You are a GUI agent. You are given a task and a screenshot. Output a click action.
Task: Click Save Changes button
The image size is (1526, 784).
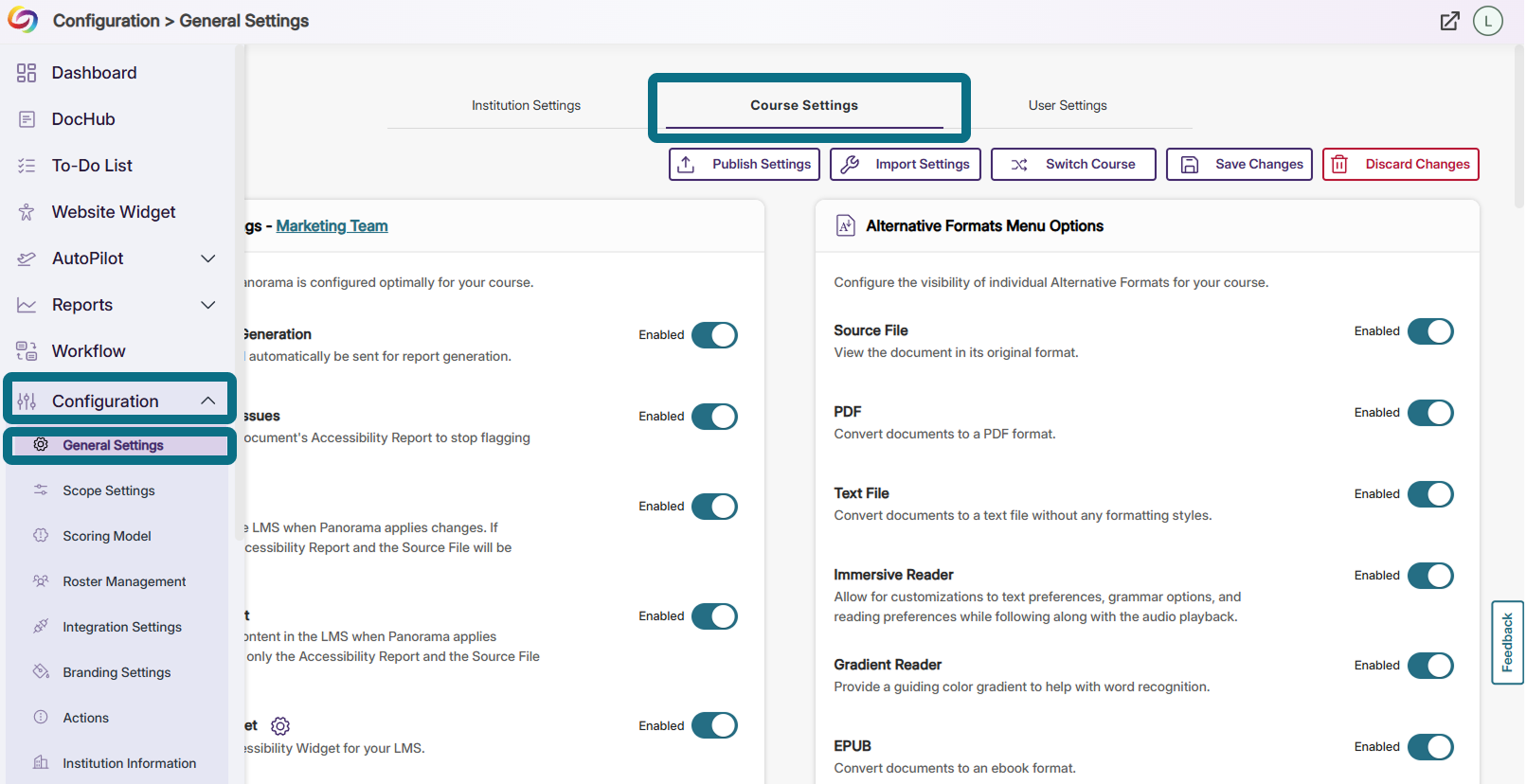click(x=1239, y=164)
